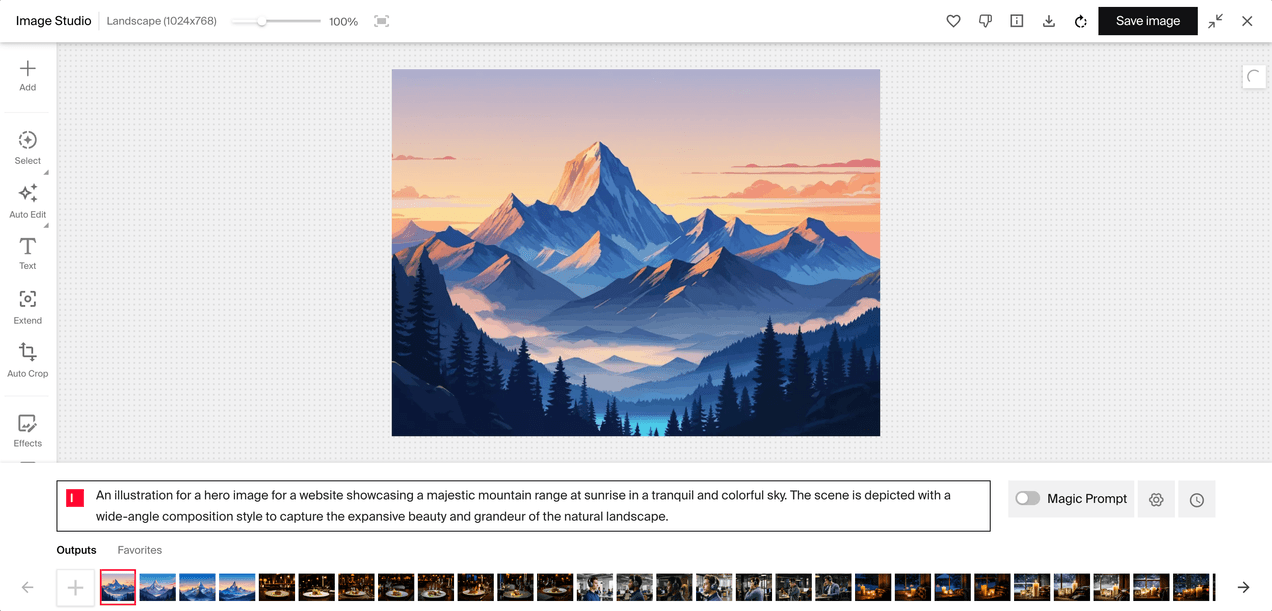1272x611 pixels.
Task: Click the Save image button
Action: click(x=1147, y=20)
